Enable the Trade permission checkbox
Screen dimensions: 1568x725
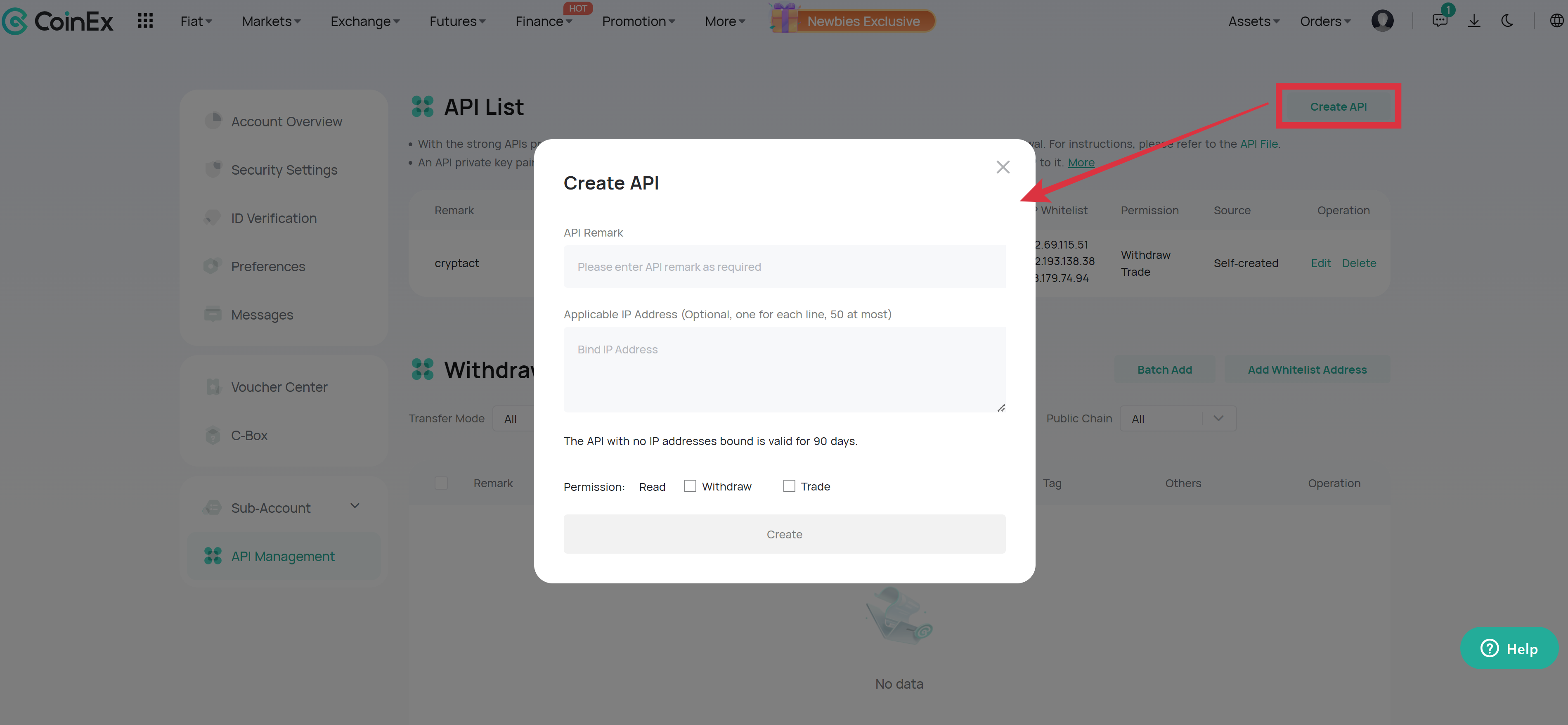(x=789, y=486)
